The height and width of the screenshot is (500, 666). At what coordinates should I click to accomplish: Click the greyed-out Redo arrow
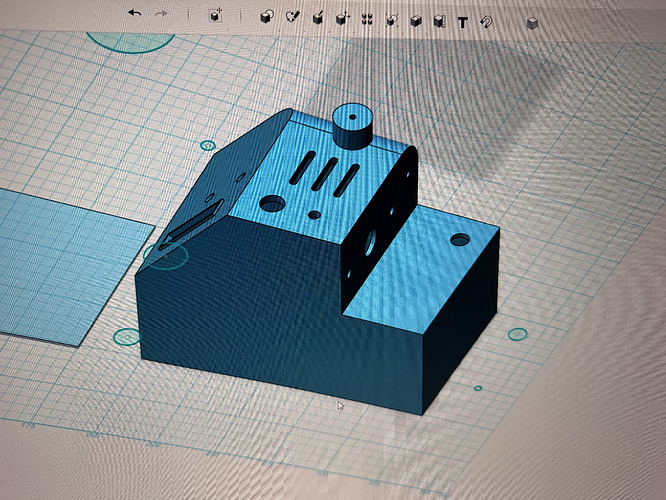pyautogui.click(x=161, y=14)
